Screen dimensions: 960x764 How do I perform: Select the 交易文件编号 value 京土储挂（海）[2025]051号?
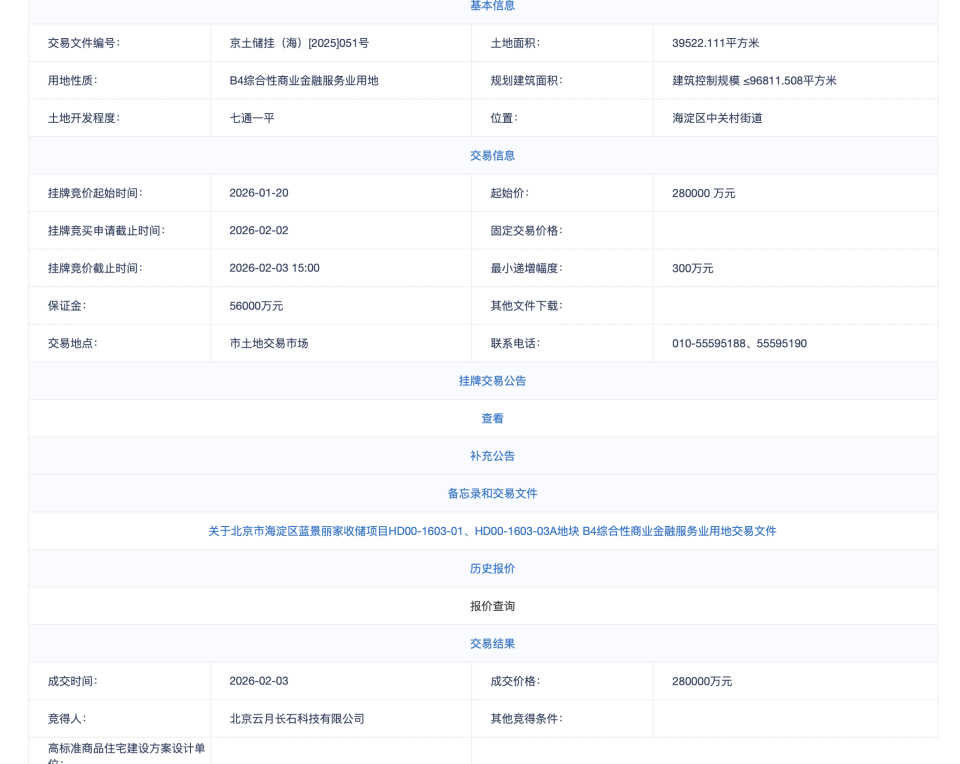[300, 43]
